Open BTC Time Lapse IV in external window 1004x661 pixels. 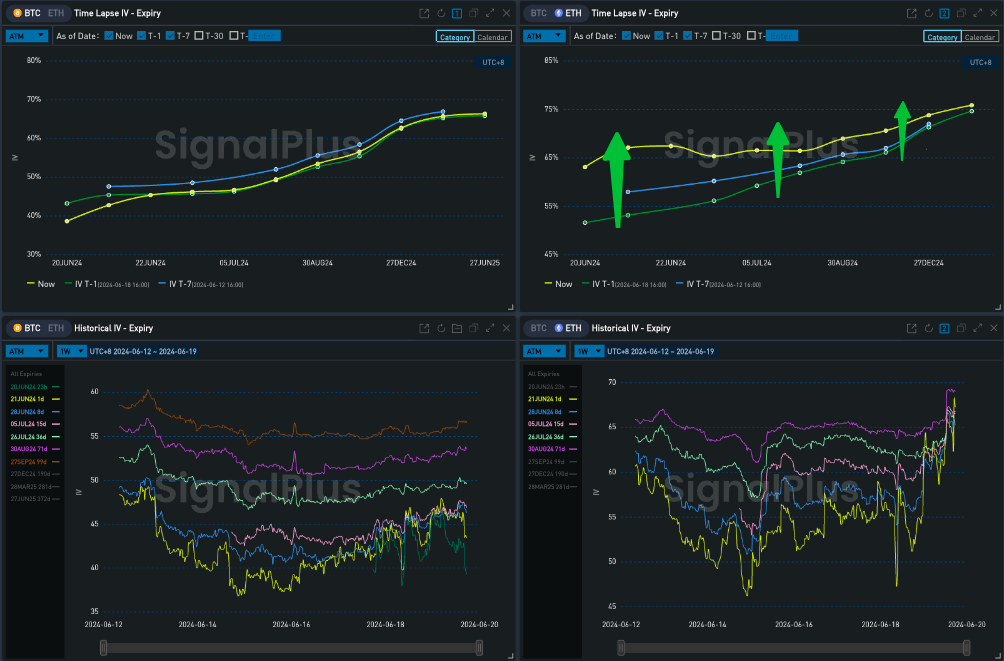(x=424, y=13)
